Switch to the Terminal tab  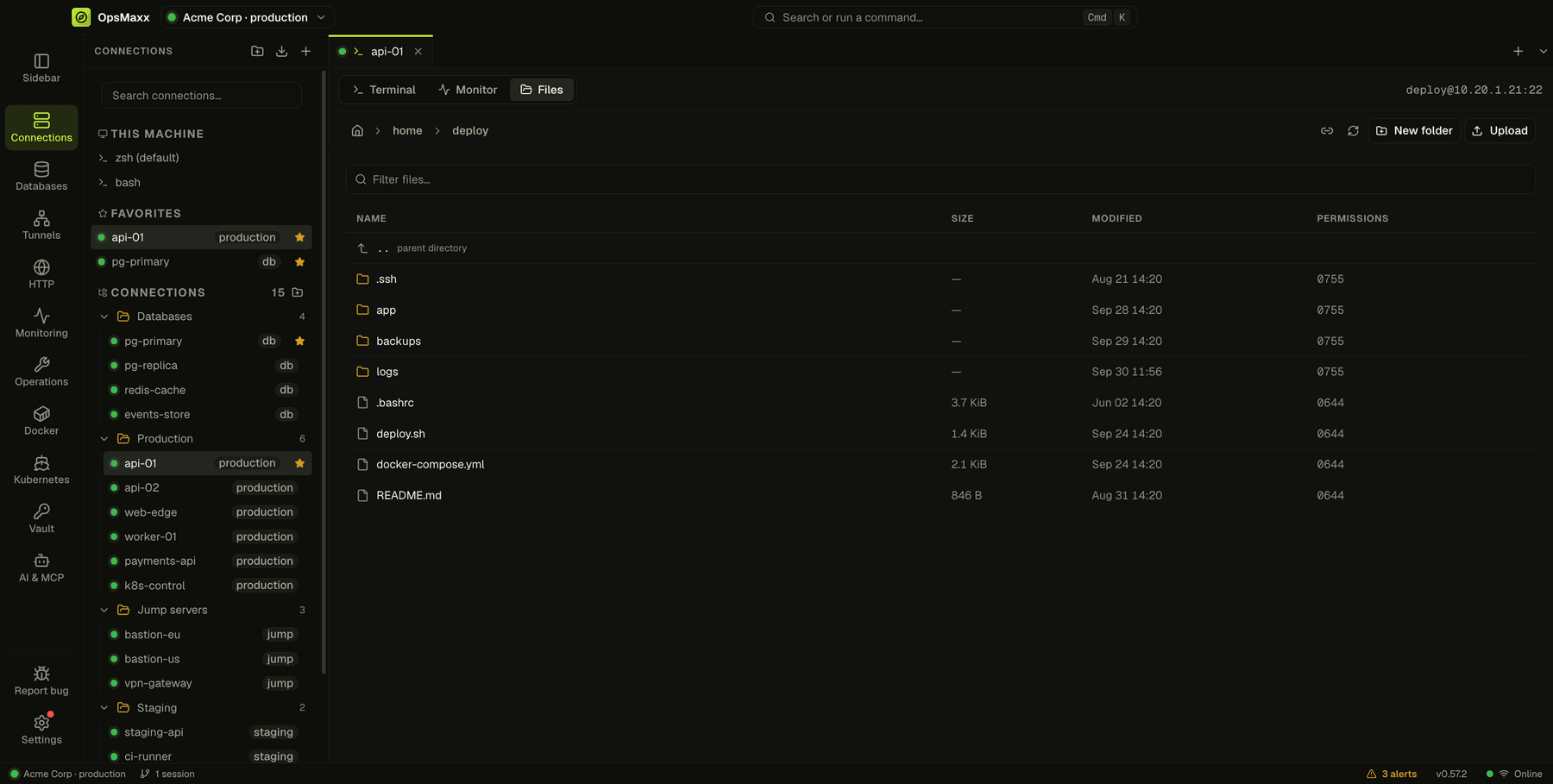(384, 90)
